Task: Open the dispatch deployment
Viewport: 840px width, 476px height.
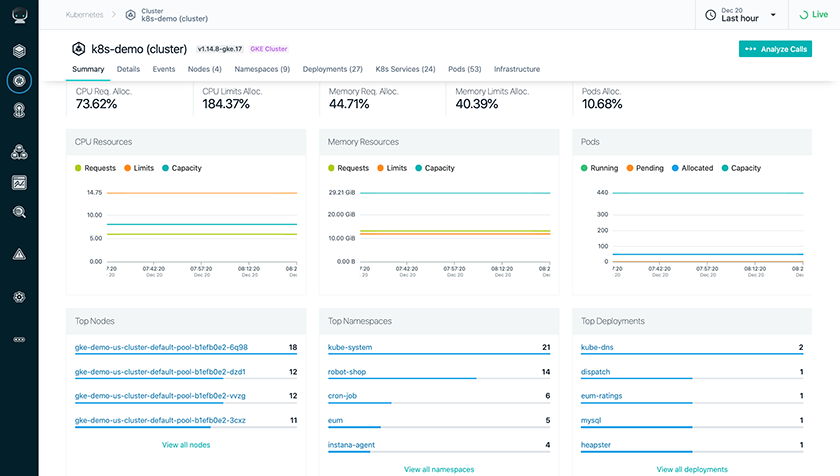Action: point(595,372)
